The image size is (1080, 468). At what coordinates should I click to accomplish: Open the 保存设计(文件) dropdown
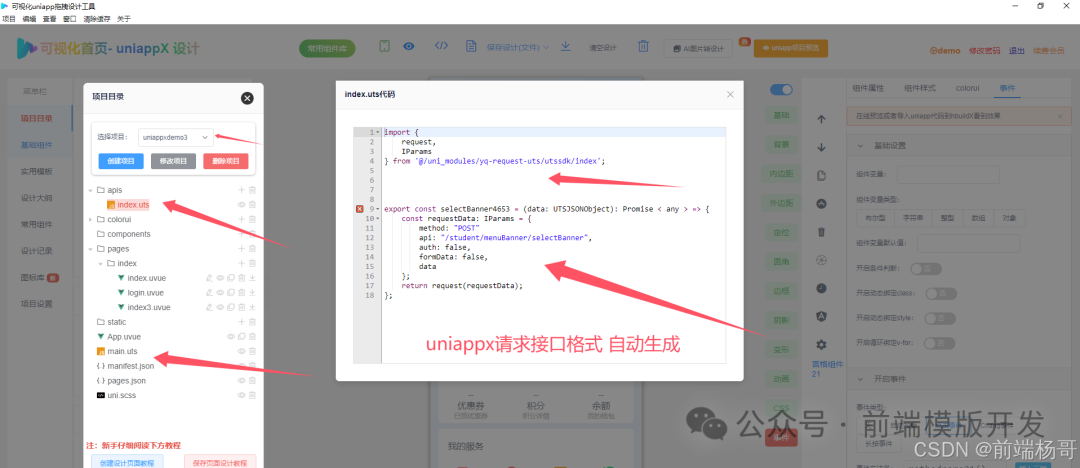tap(517, 48)
